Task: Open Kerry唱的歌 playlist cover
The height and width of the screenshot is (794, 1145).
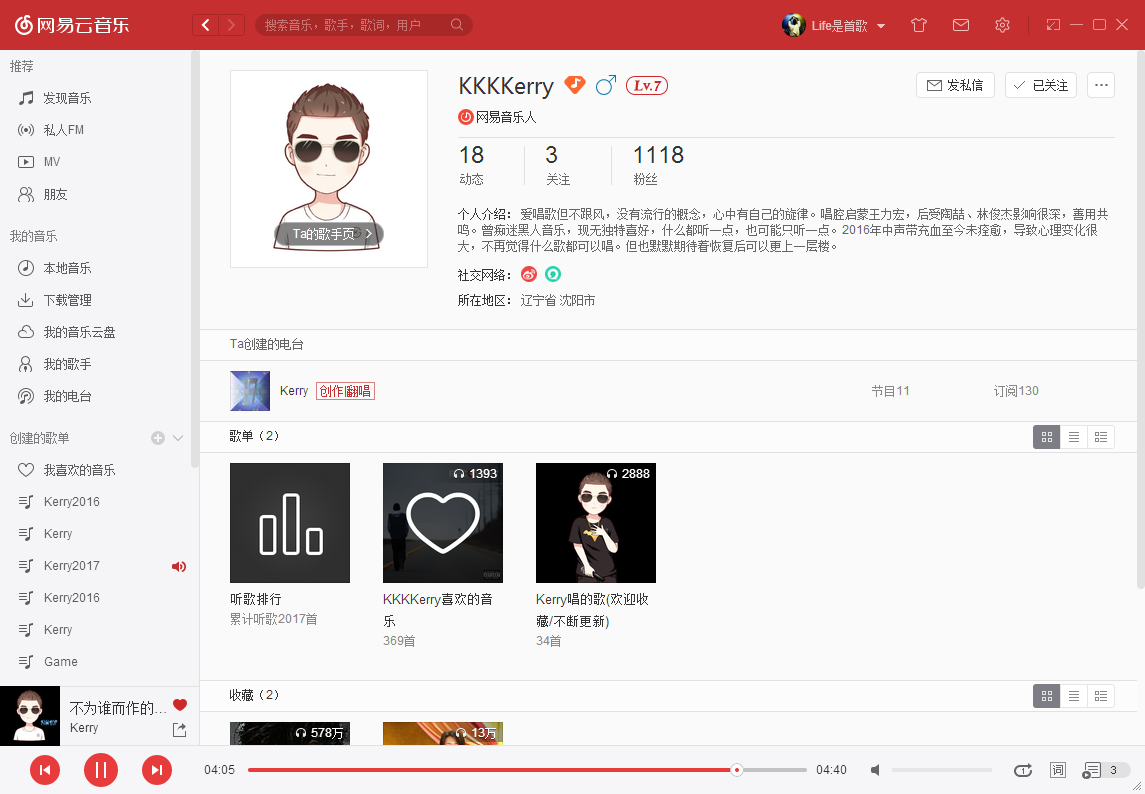Action: pyautogui.click(x=596, y=523)
